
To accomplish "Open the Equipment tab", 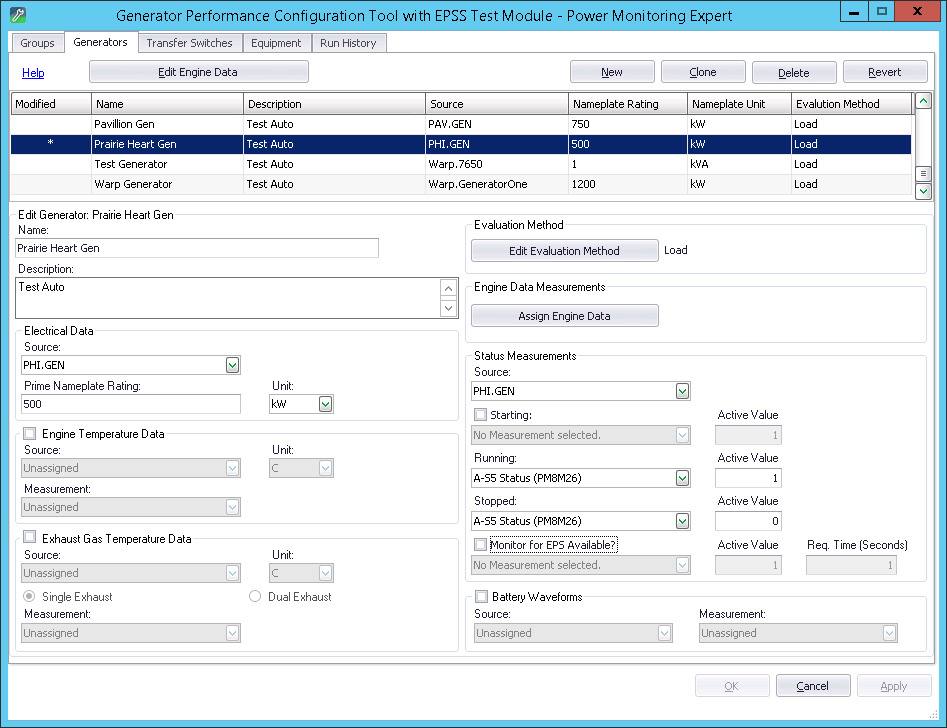I will (x=276, y=43).
